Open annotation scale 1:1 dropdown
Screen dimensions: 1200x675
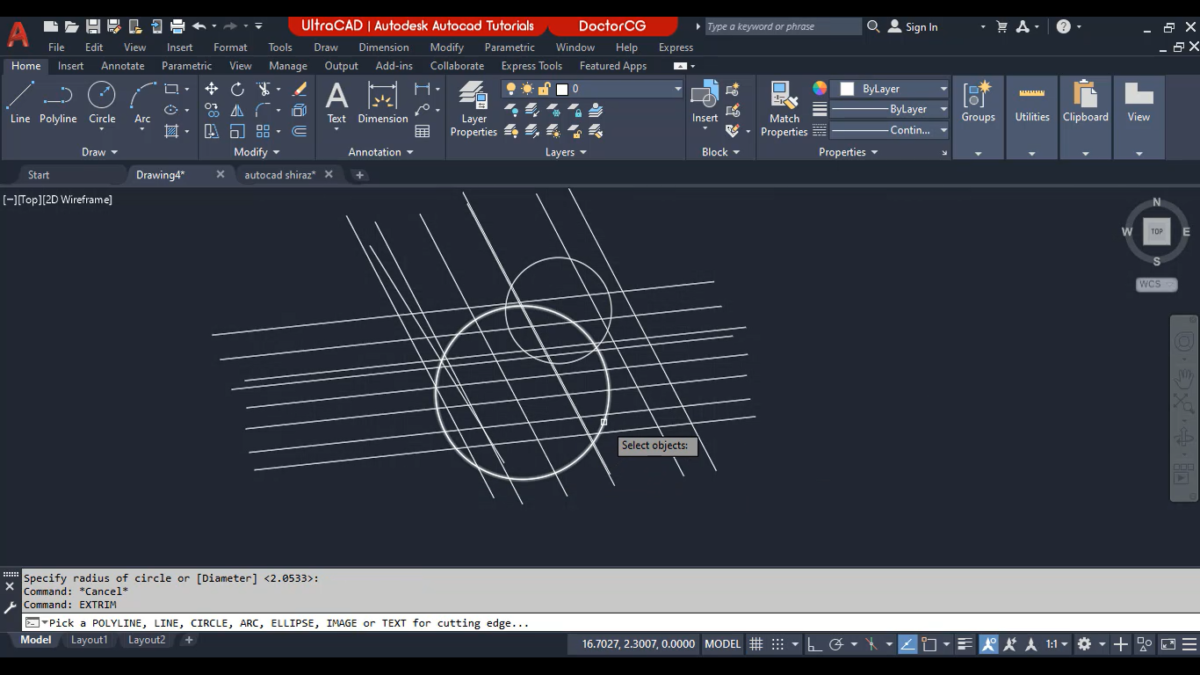click(1057, 645)
